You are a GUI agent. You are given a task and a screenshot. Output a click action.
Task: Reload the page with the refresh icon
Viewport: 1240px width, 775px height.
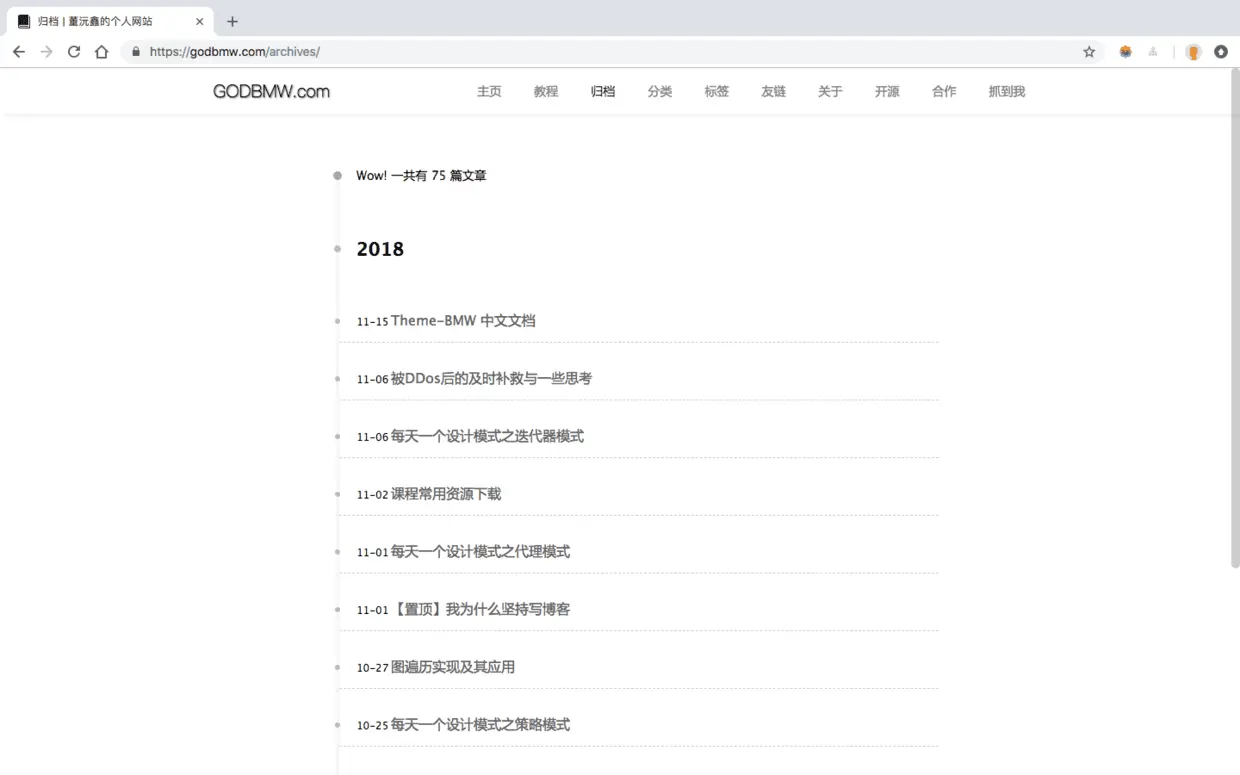[74, 52]
